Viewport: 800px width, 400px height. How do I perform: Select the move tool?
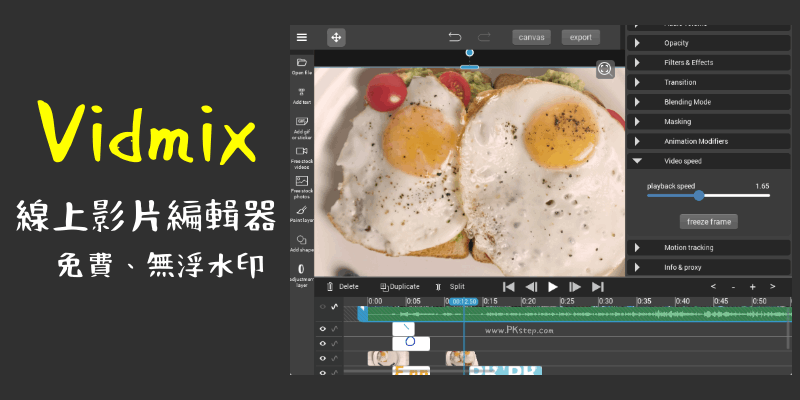[336, 37]
